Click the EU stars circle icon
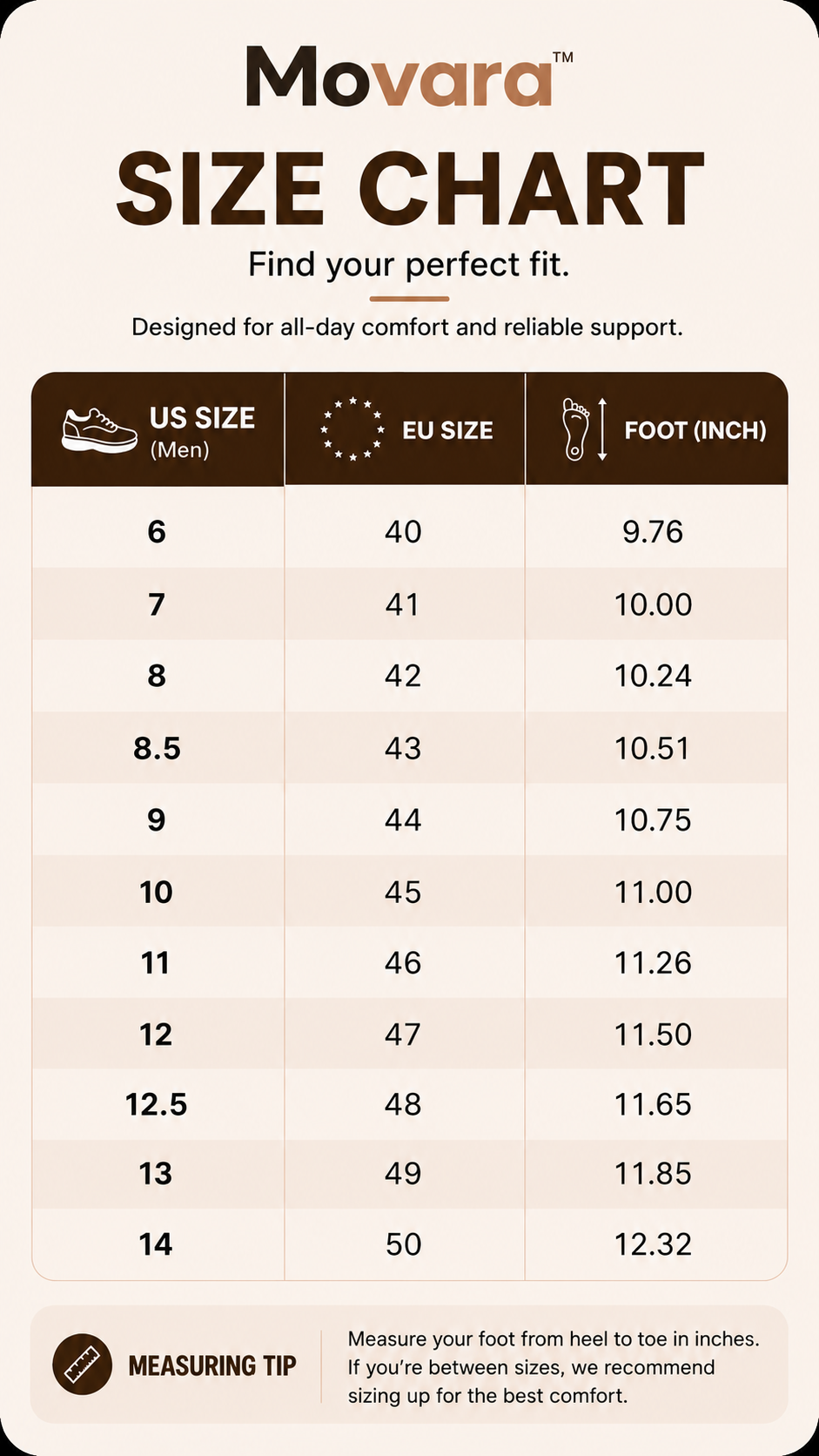 tap(352, 429)
